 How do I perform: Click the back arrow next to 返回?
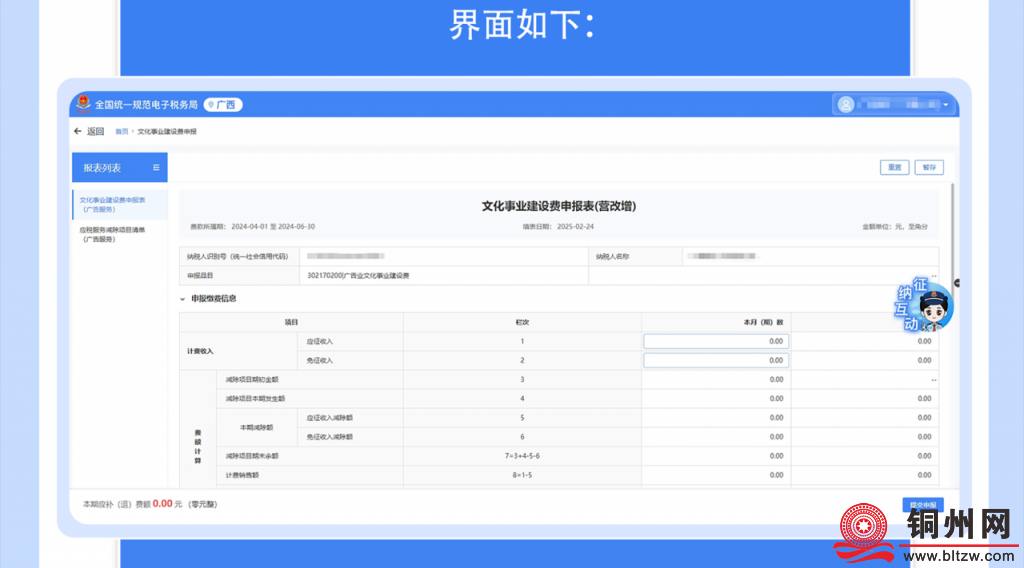[78, 131]
